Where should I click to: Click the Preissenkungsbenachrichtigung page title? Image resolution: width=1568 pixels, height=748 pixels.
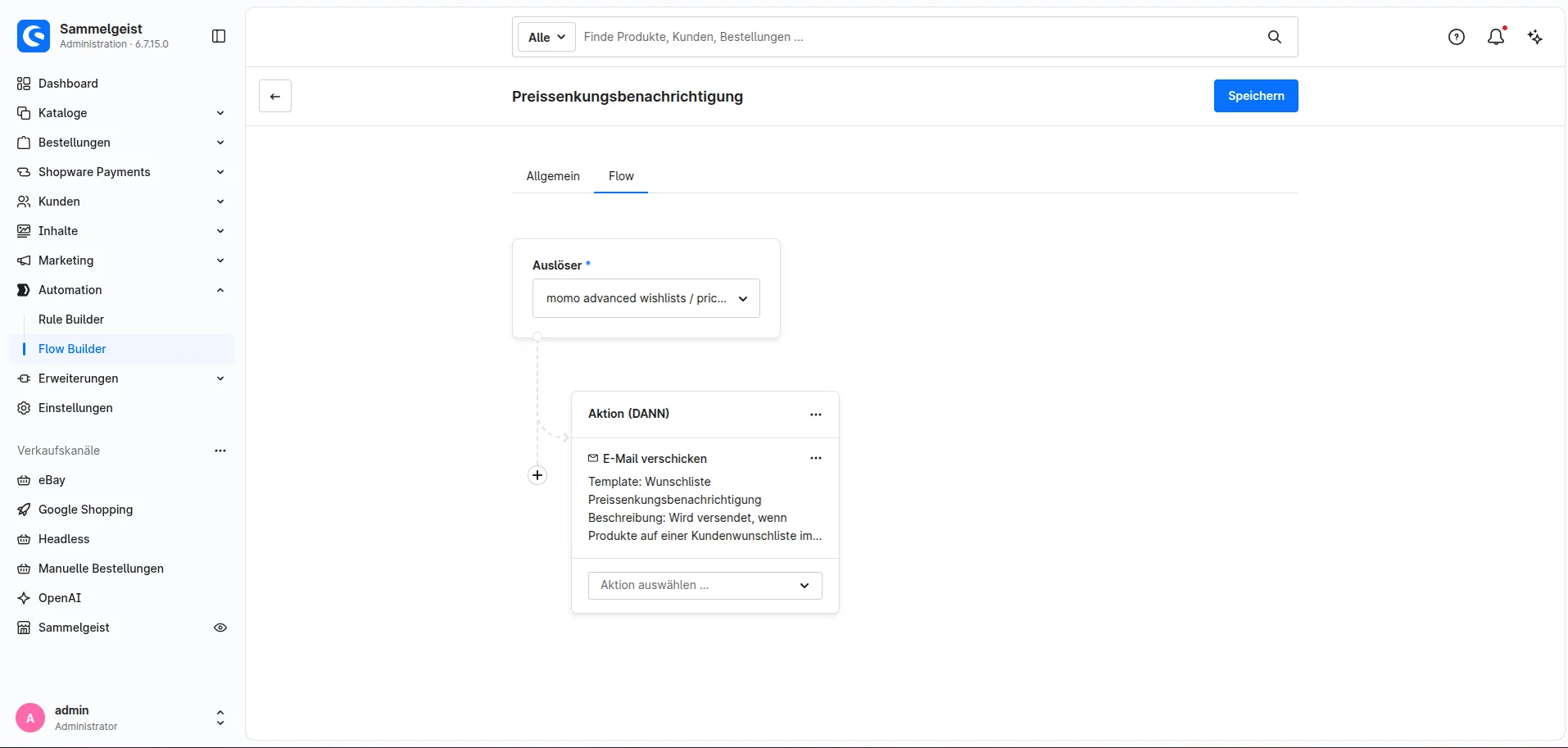coord(628,97)
